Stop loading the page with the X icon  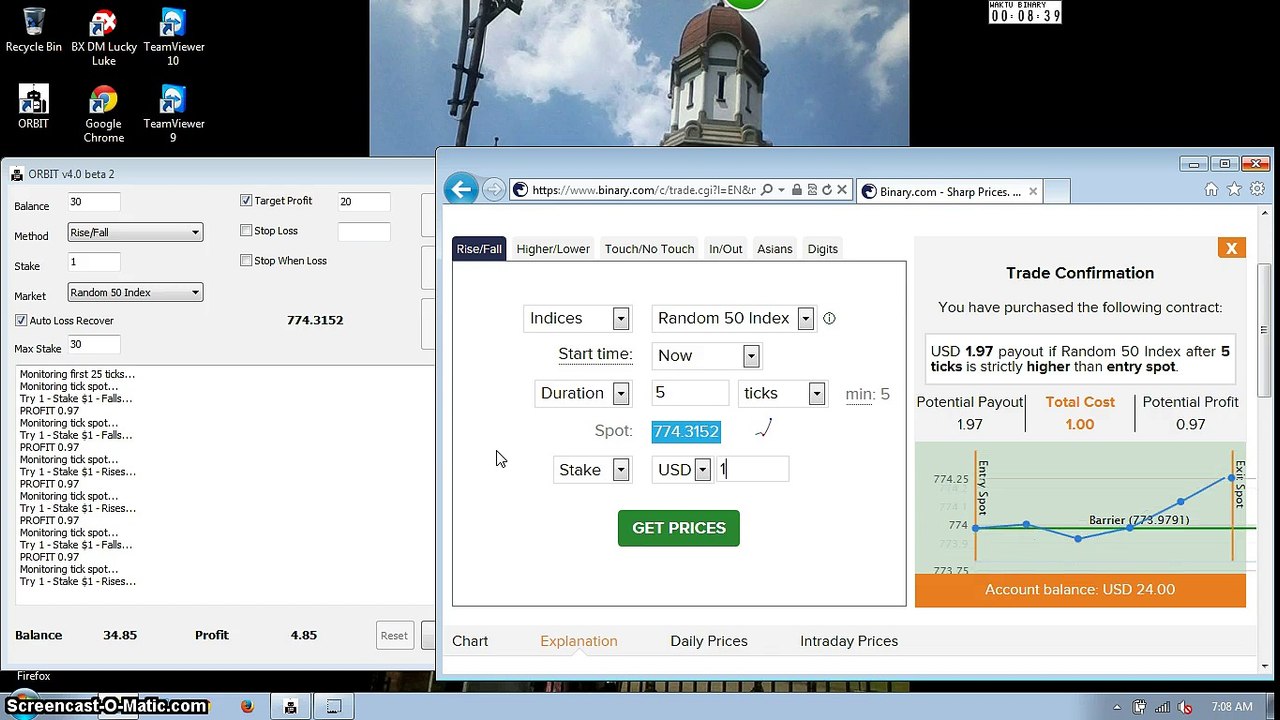coord(842,190)
